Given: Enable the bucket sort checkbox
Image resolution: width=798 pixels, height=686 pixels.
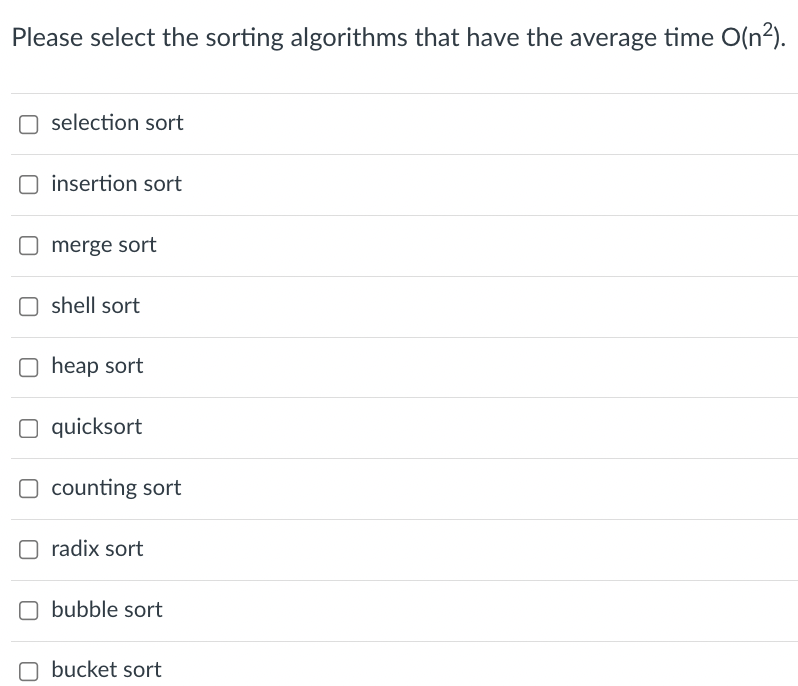Looking at the screenshot, I should point(28,671).
